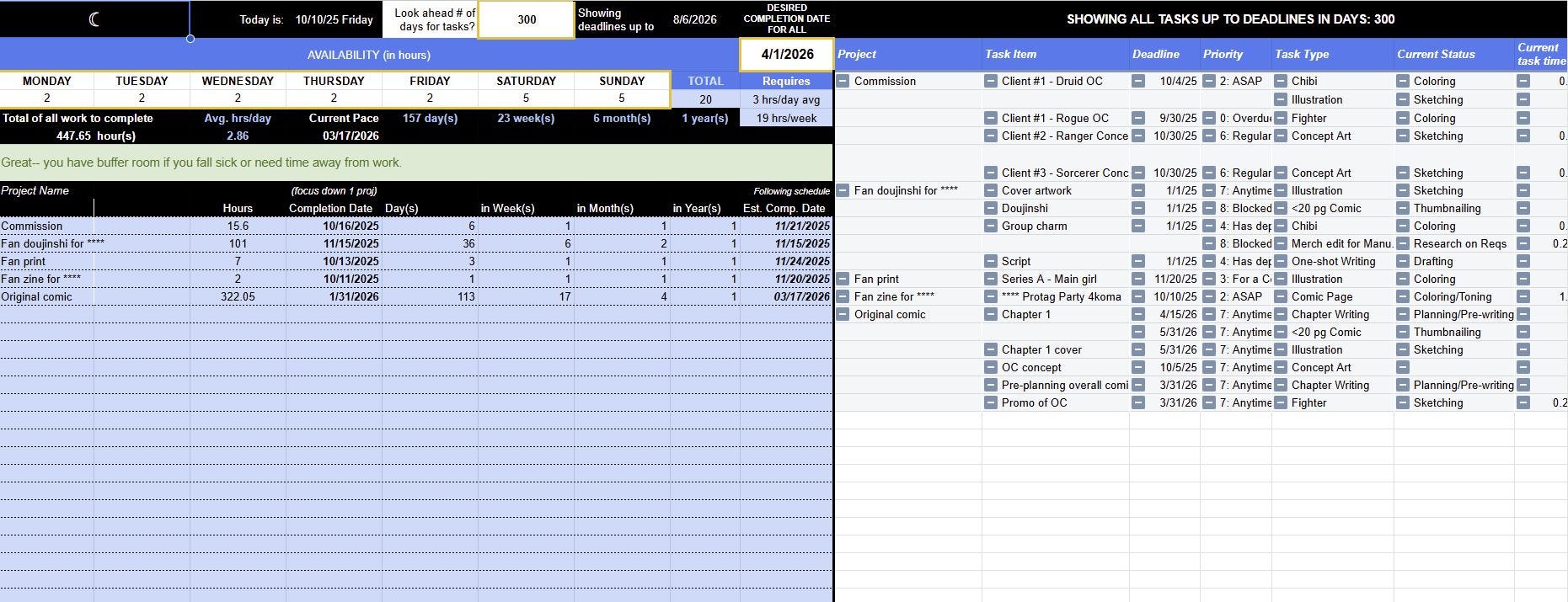1568x602 pixels.
Task: Select the AVAILABILITY (in hours) header
Action: [x=369, y=55]
